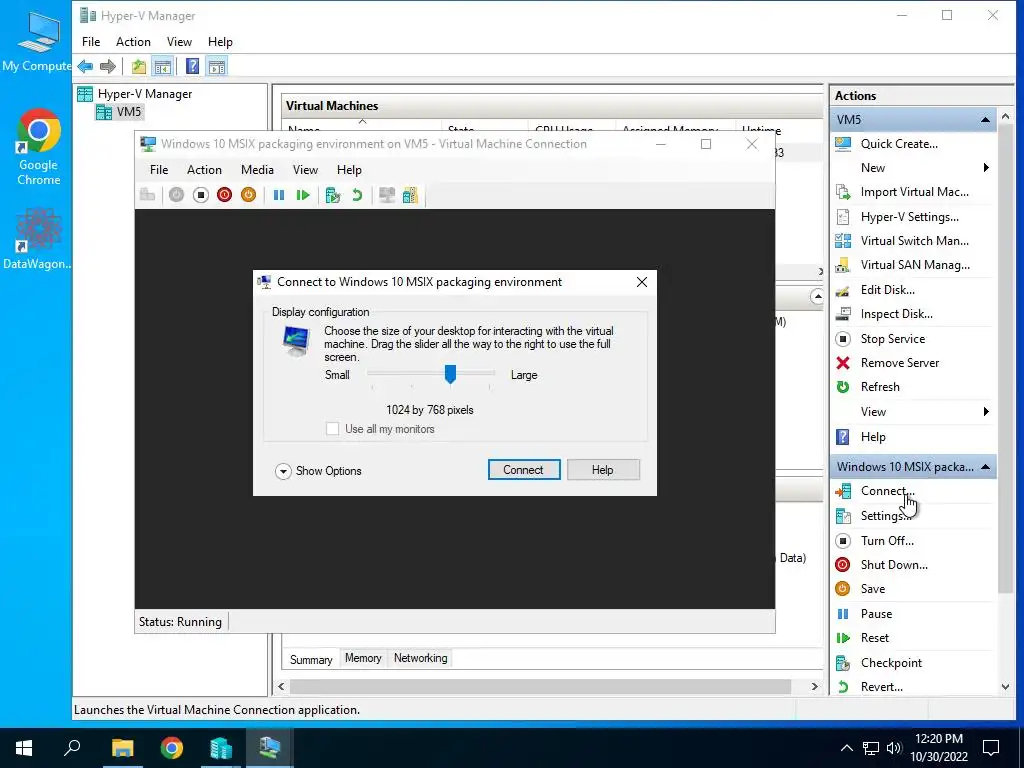
Task: Click the red Shut Down toolbar icon
Action: [x=225, y=195]
